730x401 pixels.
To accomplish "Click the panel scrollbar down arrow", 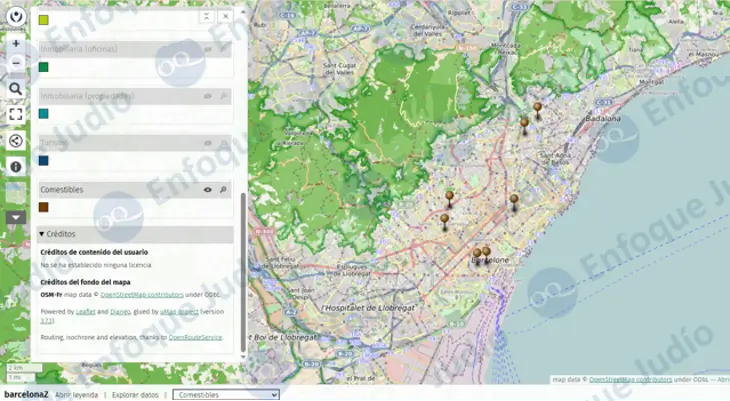I will coord(243,357).
